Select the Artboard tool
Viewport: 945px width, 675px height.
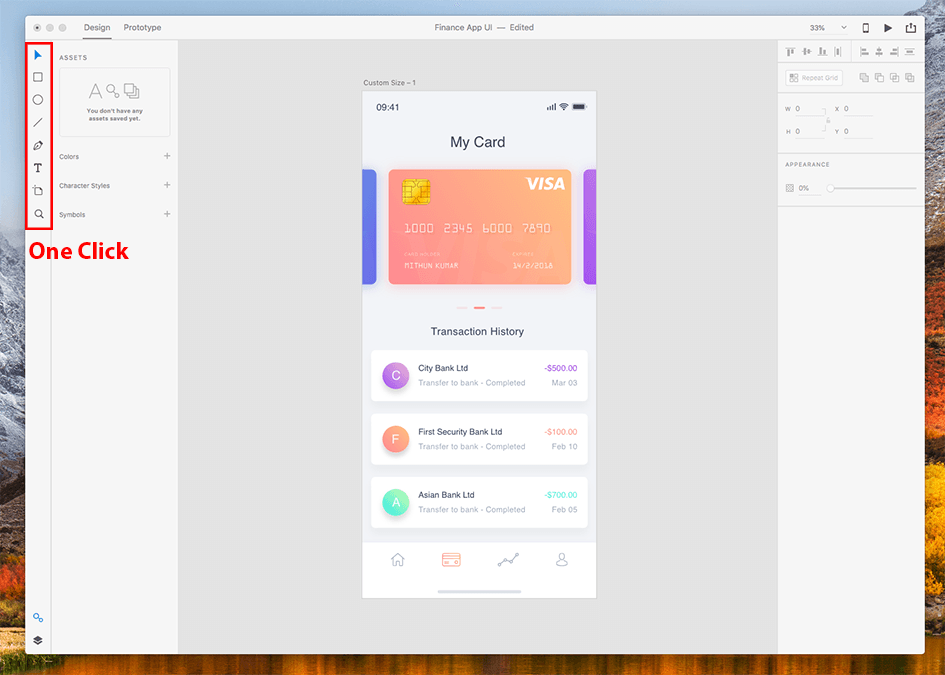click(38, 190)
